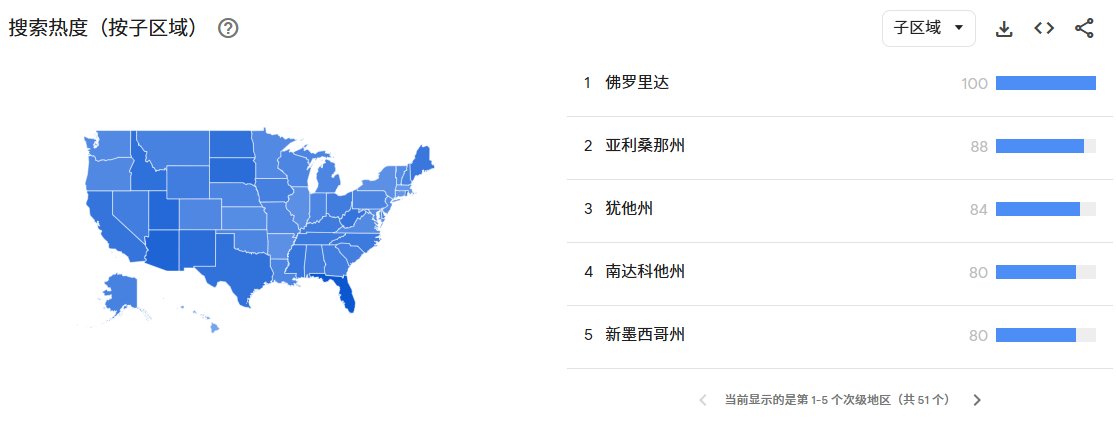Choose 新墨西哥州 from the list
This screenshot has width=1116, height=444.
pos(645,335)
